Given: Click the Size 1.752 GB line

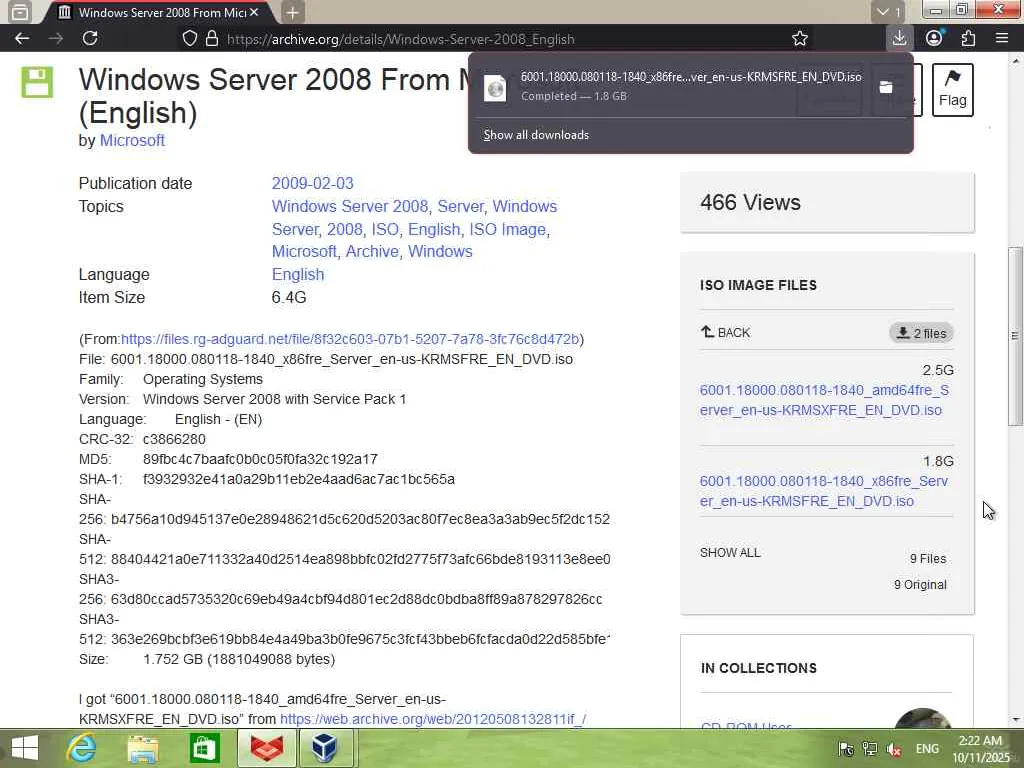Looking at the screenshot, I should (x=207, y=659).
